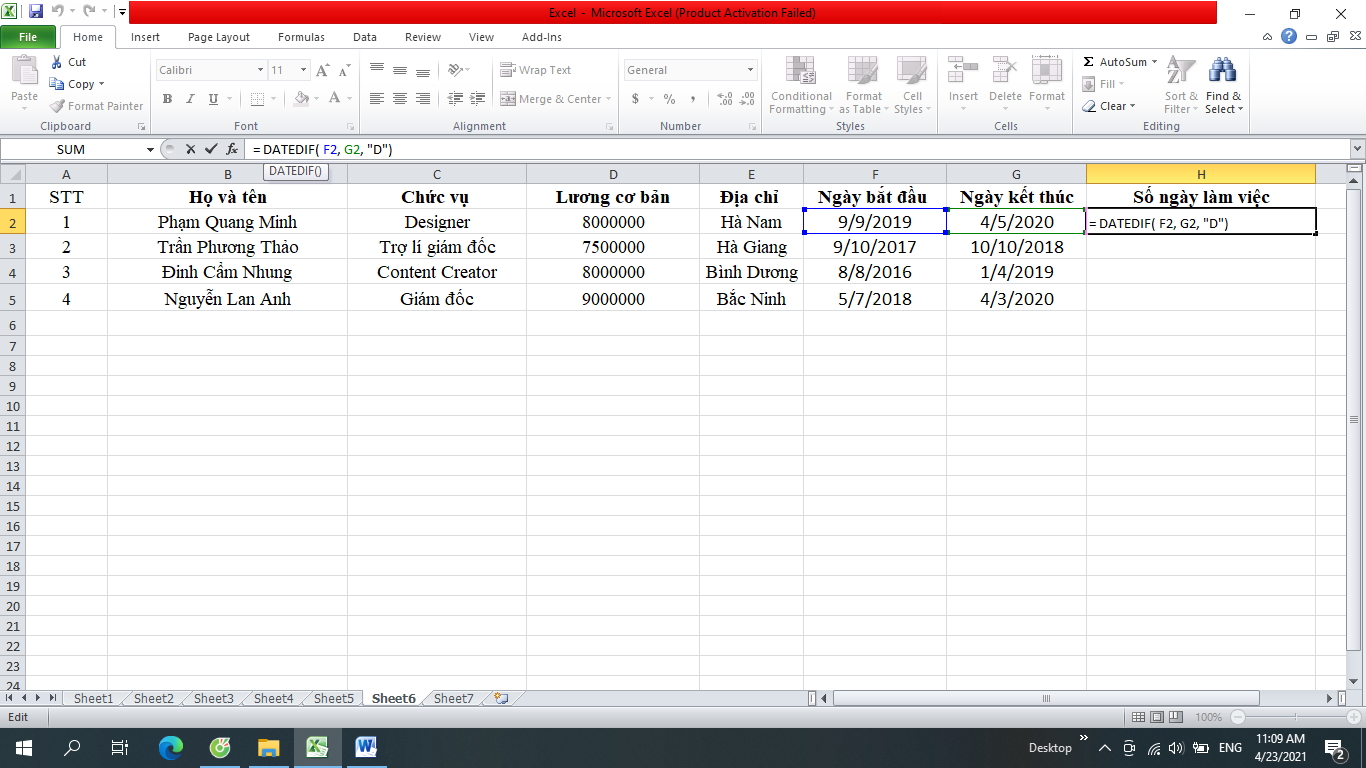Click Sort & Filter icon
The width and height of the screenshot is (1366, 768).
(x=1181, y=71)
